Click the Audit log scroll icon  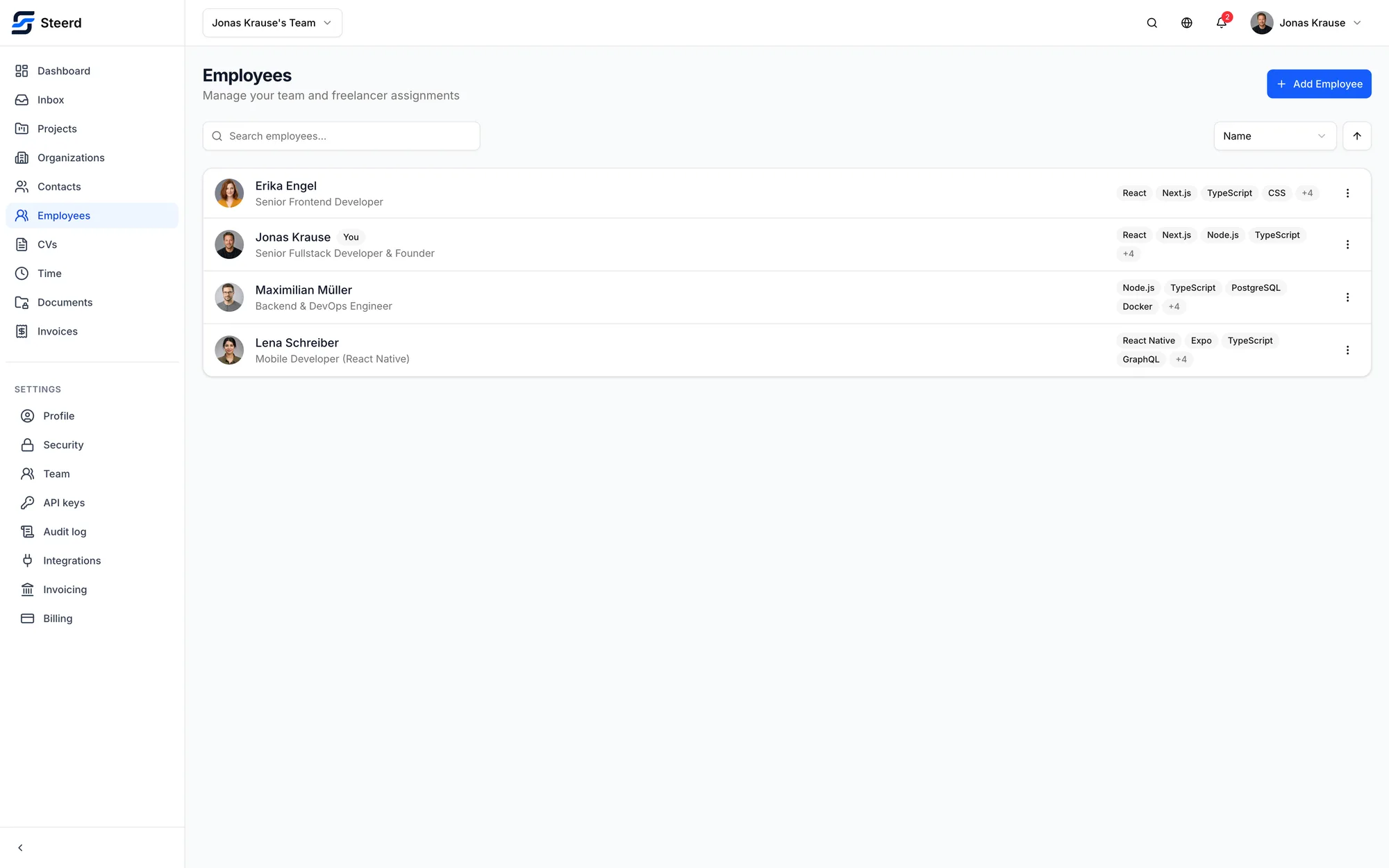(28, 532)
